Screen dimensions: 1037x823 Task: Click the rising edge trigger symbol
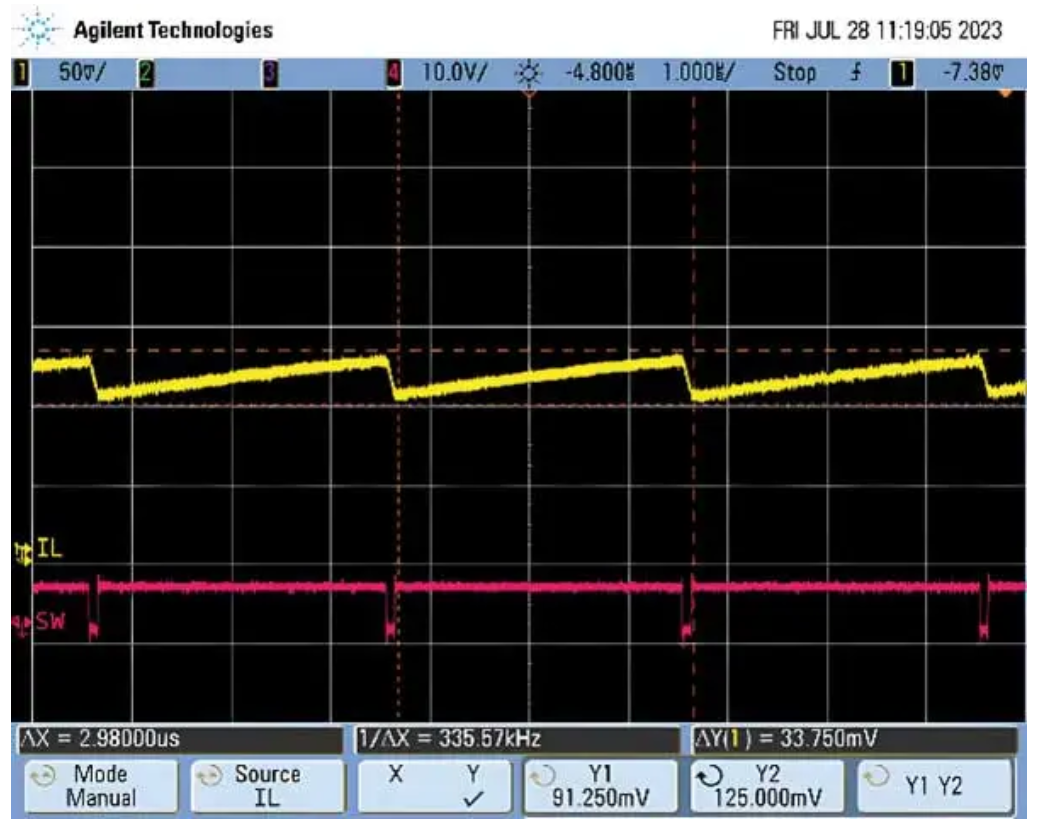856,72
